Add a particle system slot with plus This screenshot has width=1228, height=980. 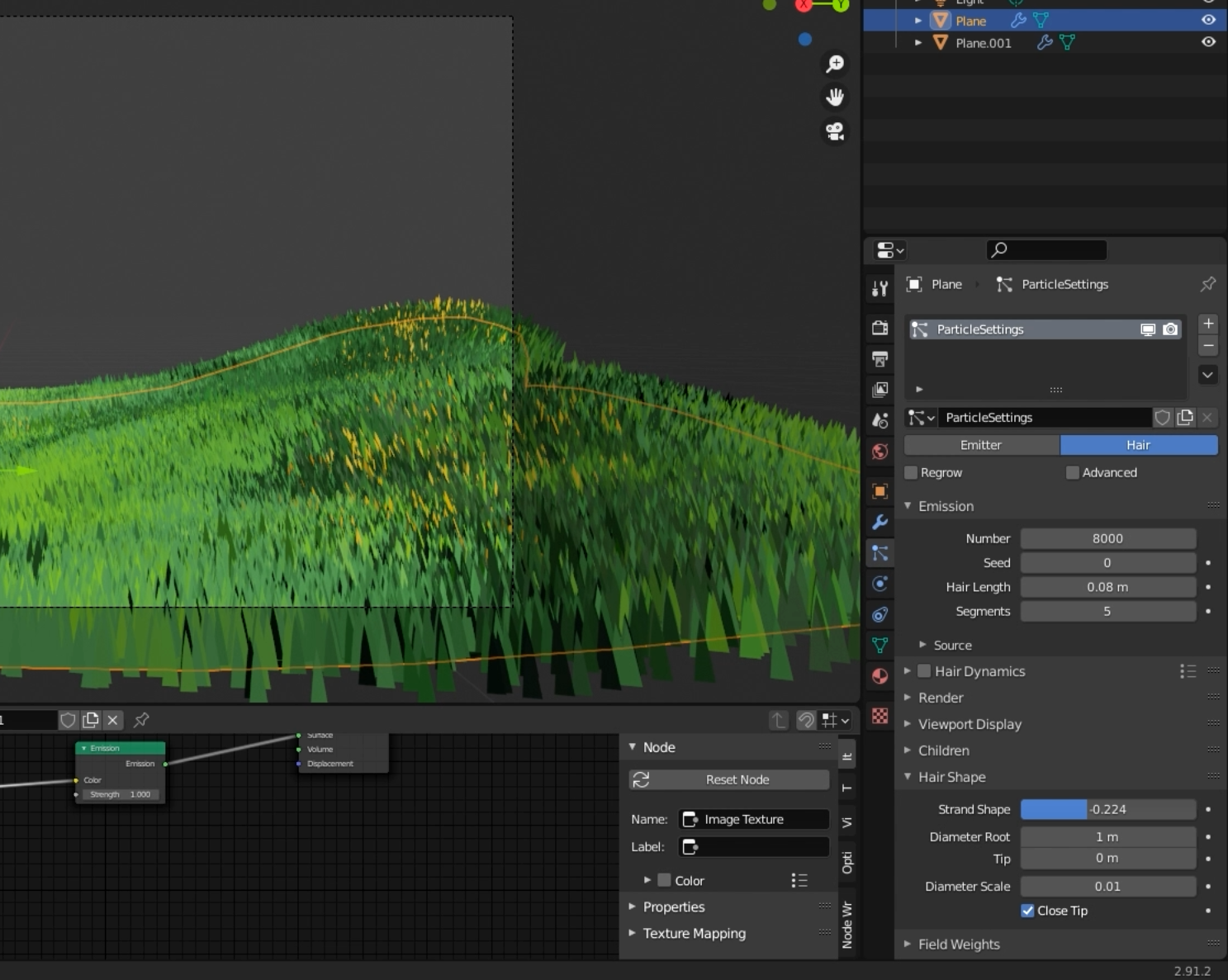(x=1208, y=324)
